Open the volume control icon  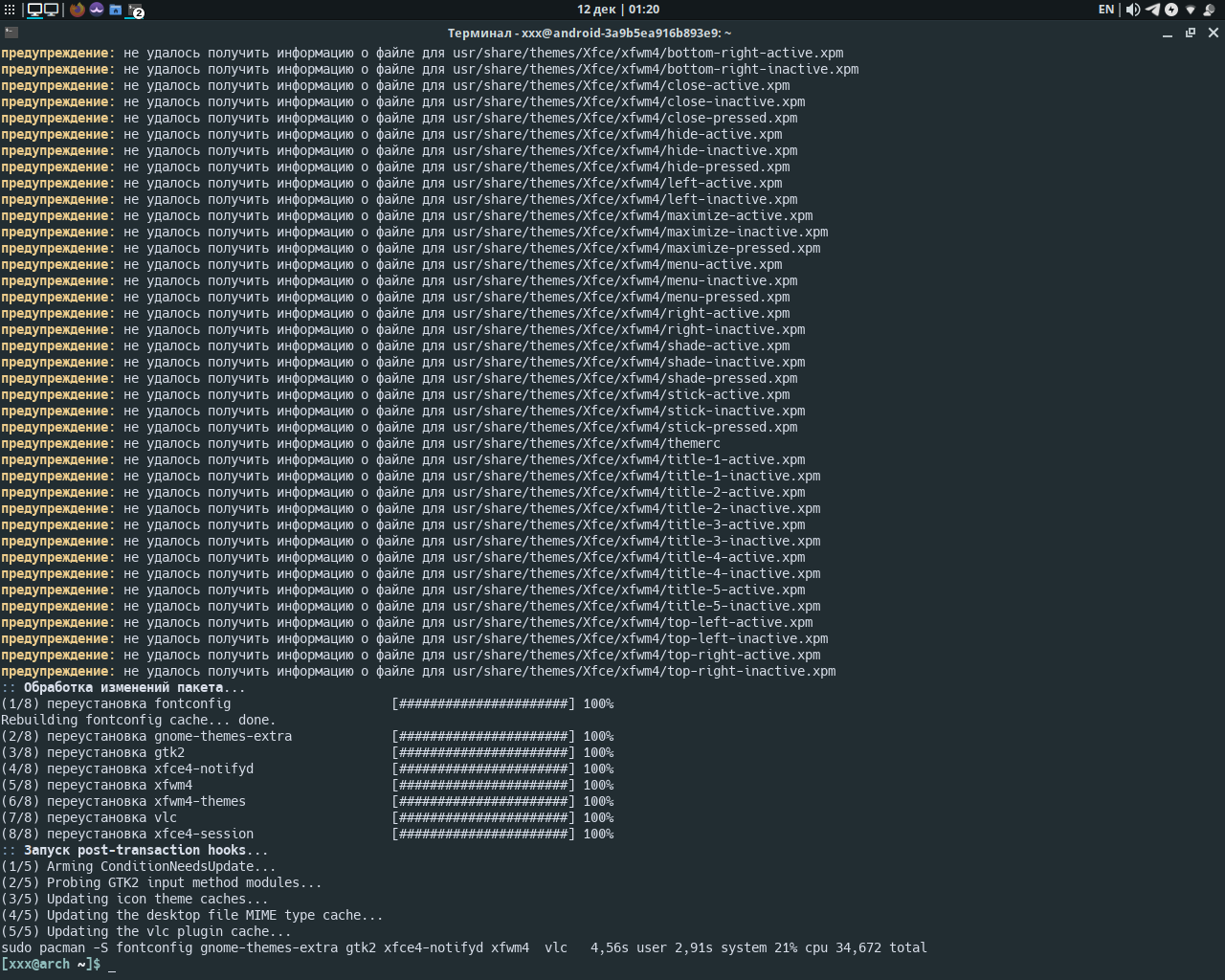pos(1133,10)
